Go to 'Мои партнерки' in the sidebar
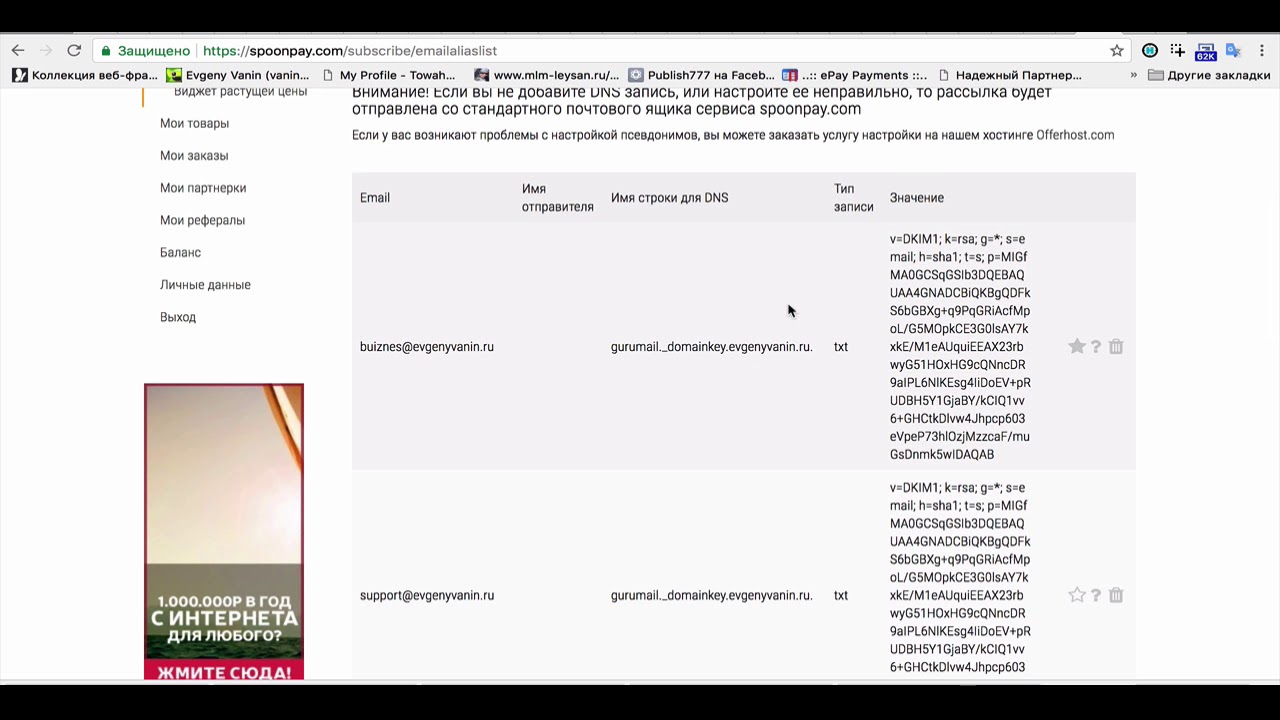This screenshot has height=720, width=1280. [x=203, y=188]
